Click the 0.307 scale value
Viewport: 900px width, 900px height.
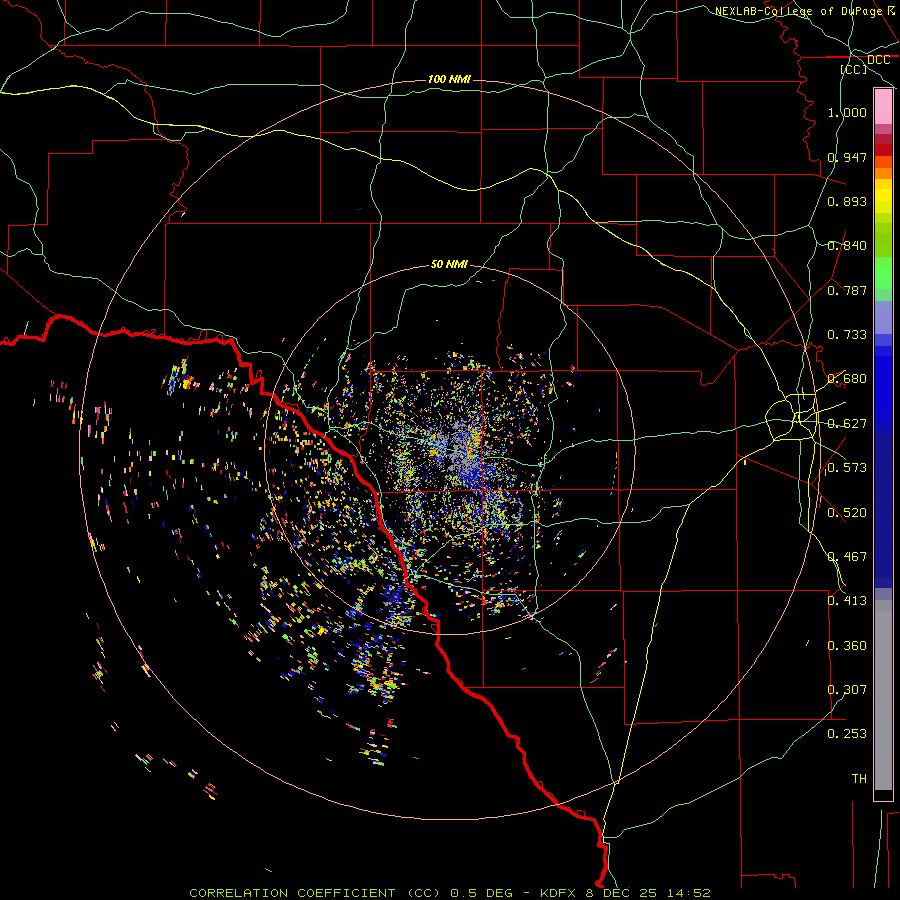click(x=847, y=690)
